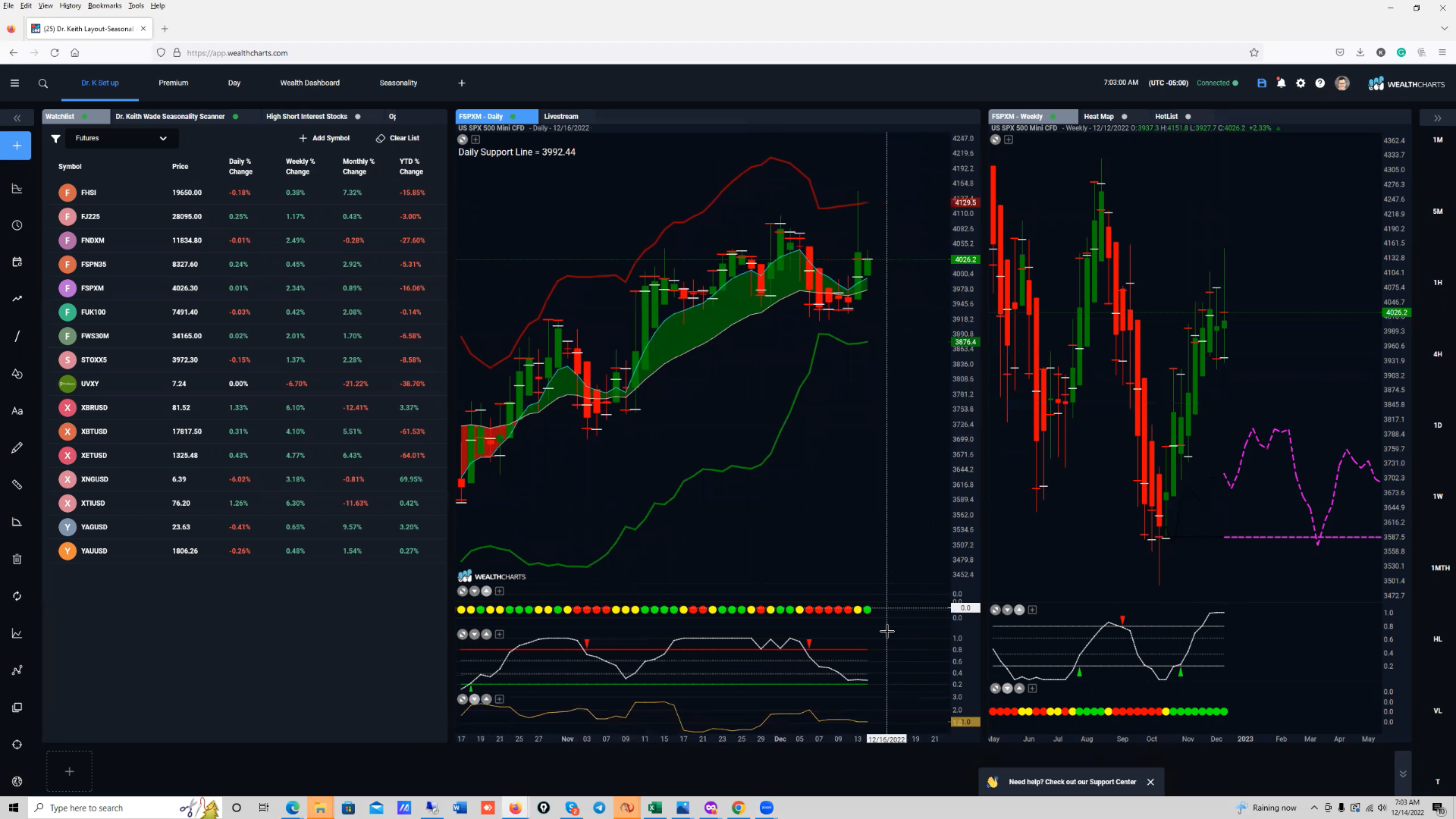Screen dimensions: 1456x819
Task: Select the 5M timeframe
Action: (x=1438, y=212)
